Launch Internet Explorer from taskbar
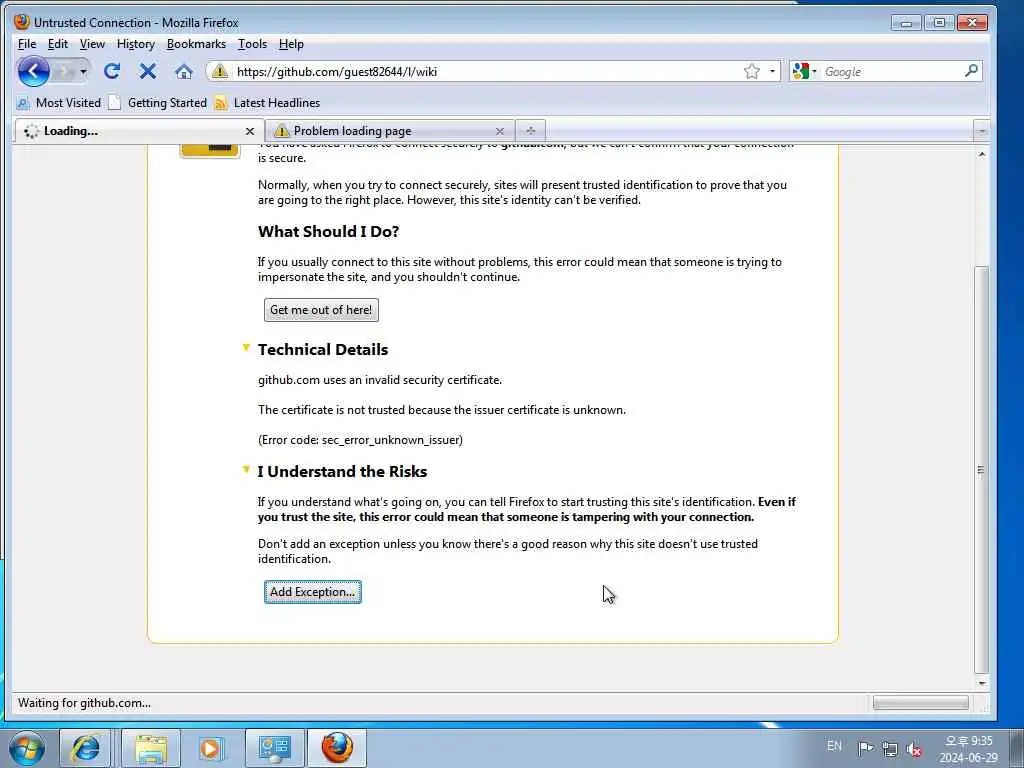This screenshot has height=768, width=1024. tap(86, 748)
